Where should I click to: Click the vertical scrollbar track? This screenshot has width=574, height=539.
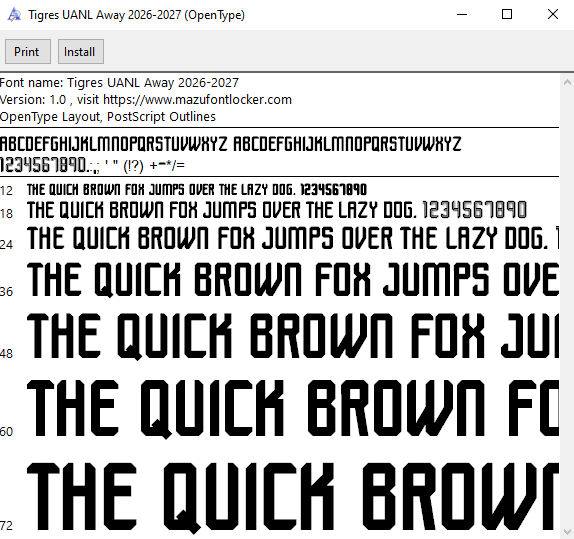tap(567, 307)
